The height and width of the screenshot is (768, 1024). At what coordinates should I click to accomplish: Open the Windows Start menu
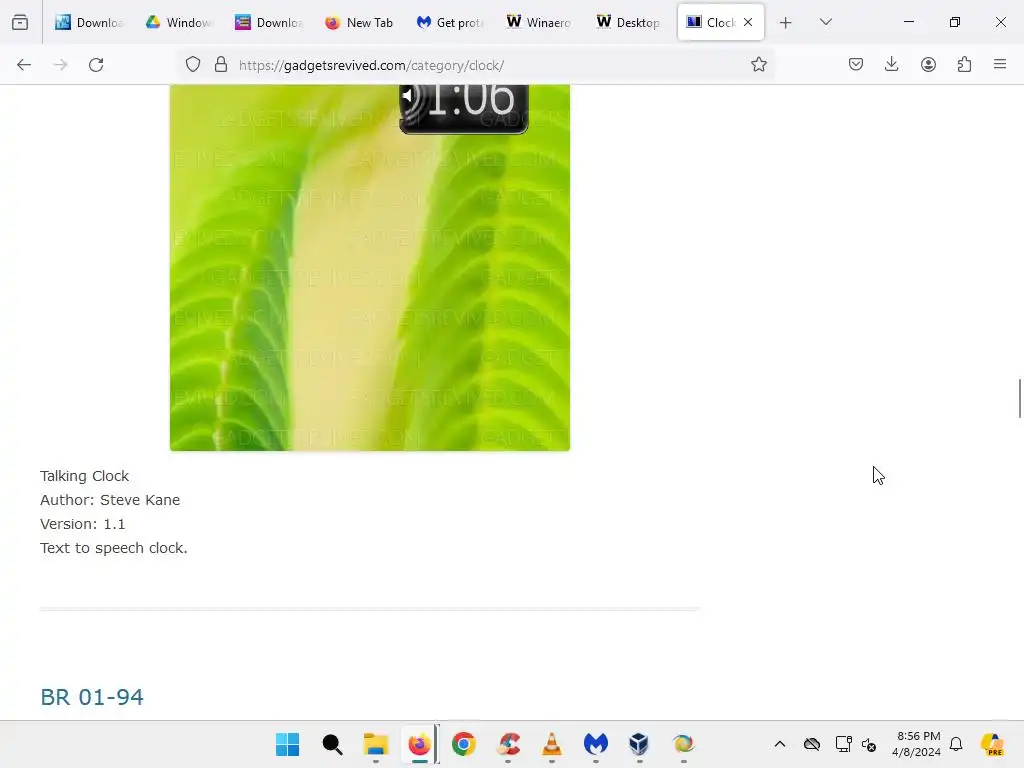point(287,744)
